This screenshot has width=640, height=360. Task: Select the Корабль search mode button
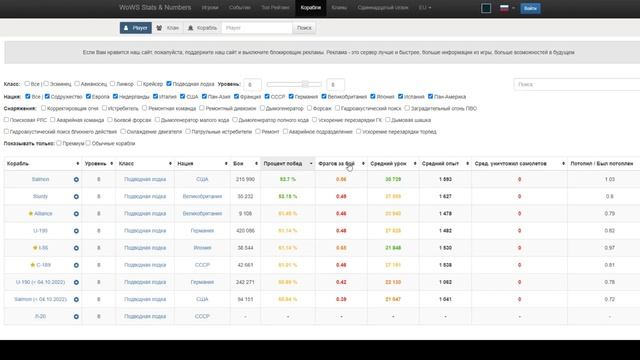pyautogui.click(x=202, y=28)
